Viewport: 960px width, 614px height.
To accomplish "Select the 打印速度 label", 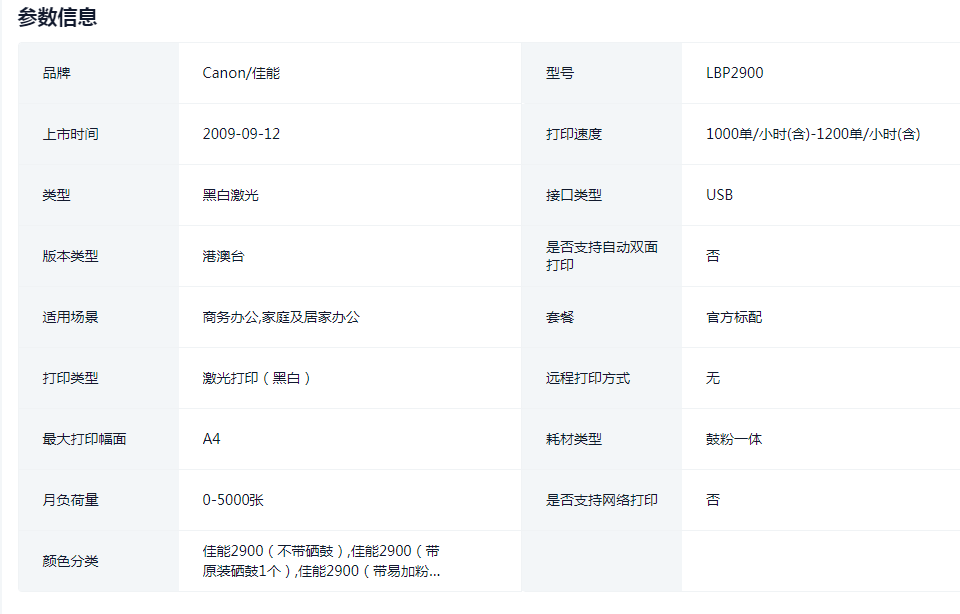I will pyautogui.click(x=574, y=134).
